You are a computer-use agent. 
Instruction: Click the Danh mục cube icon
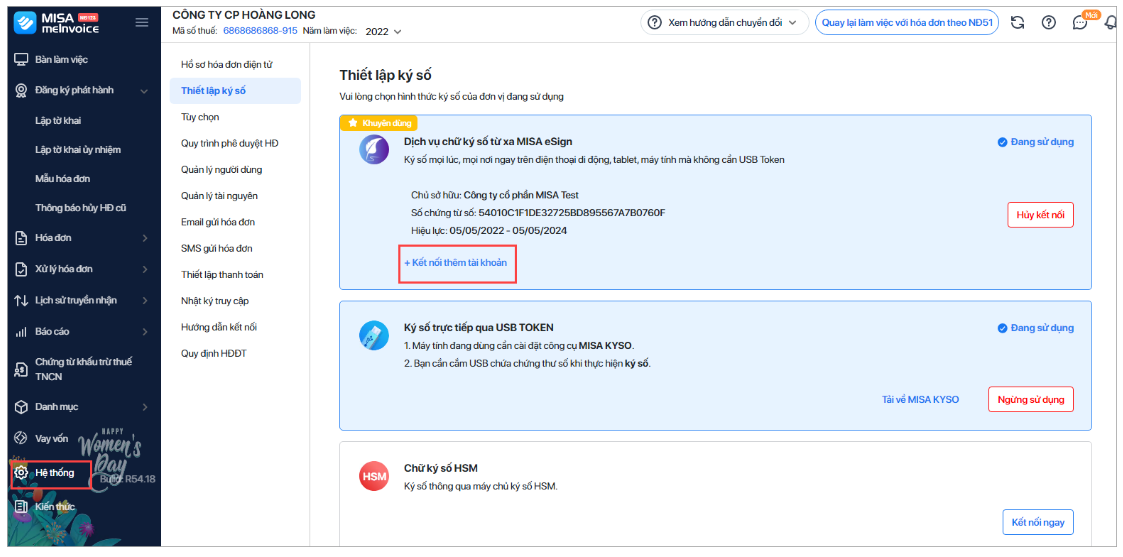[x=21, y=407]
